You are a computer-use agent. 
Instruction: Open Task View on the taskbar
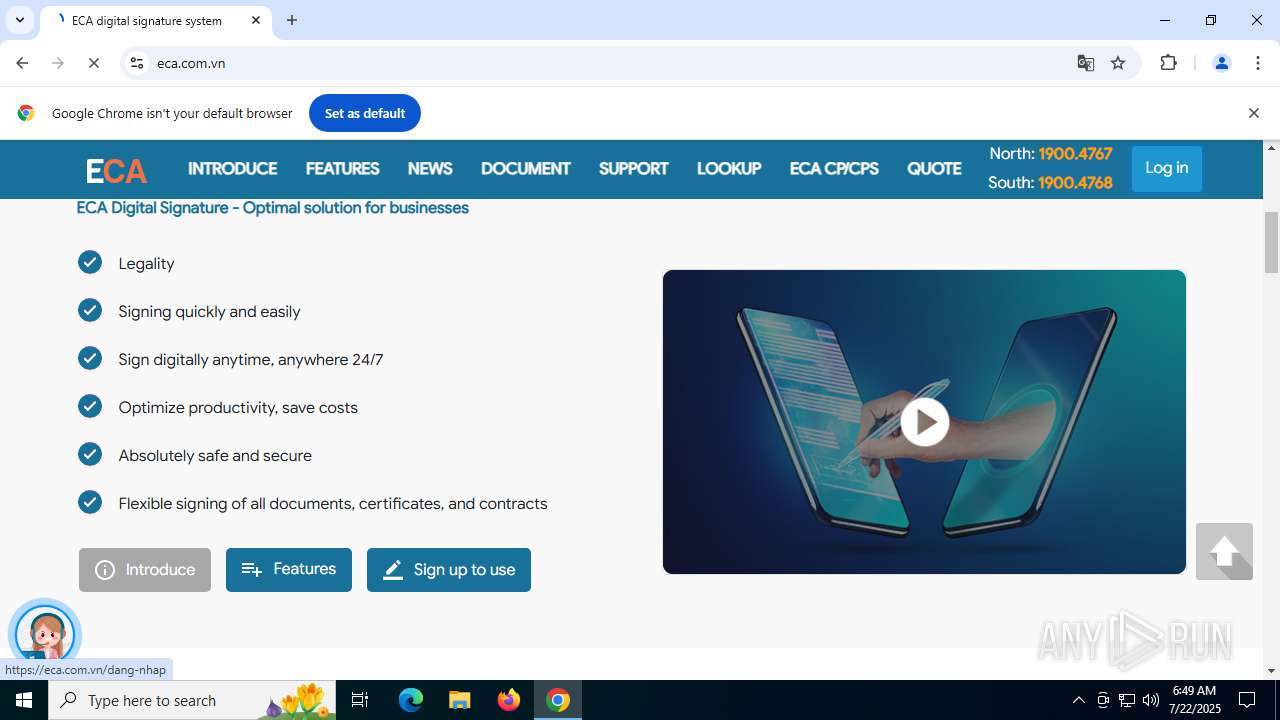pos(360,700)
